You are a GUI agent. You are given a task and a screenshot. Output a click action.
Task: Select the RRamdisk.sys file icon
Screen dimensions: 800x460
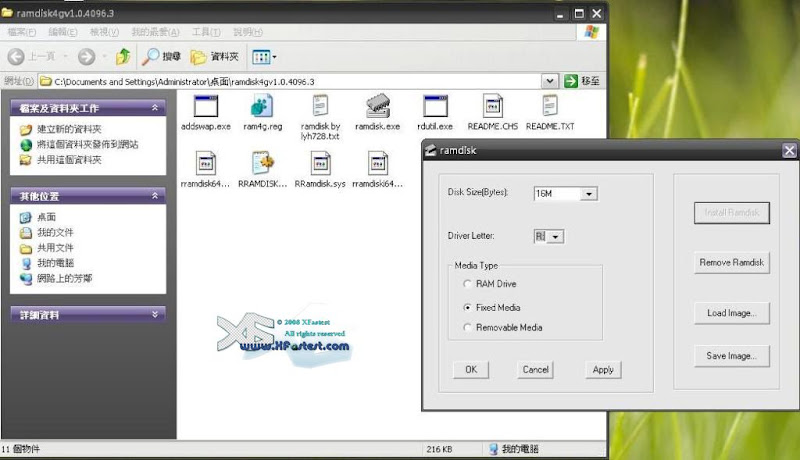pyautogui.click(x=320, y=164)
